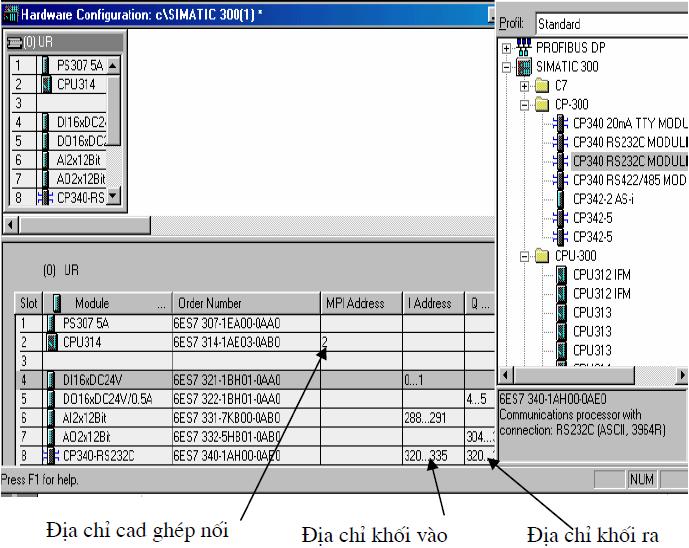The width and height of the screenshot is (689, 548).
Task: Click the DI16xDC24V icon in detail table
Action: pos(51,380)
